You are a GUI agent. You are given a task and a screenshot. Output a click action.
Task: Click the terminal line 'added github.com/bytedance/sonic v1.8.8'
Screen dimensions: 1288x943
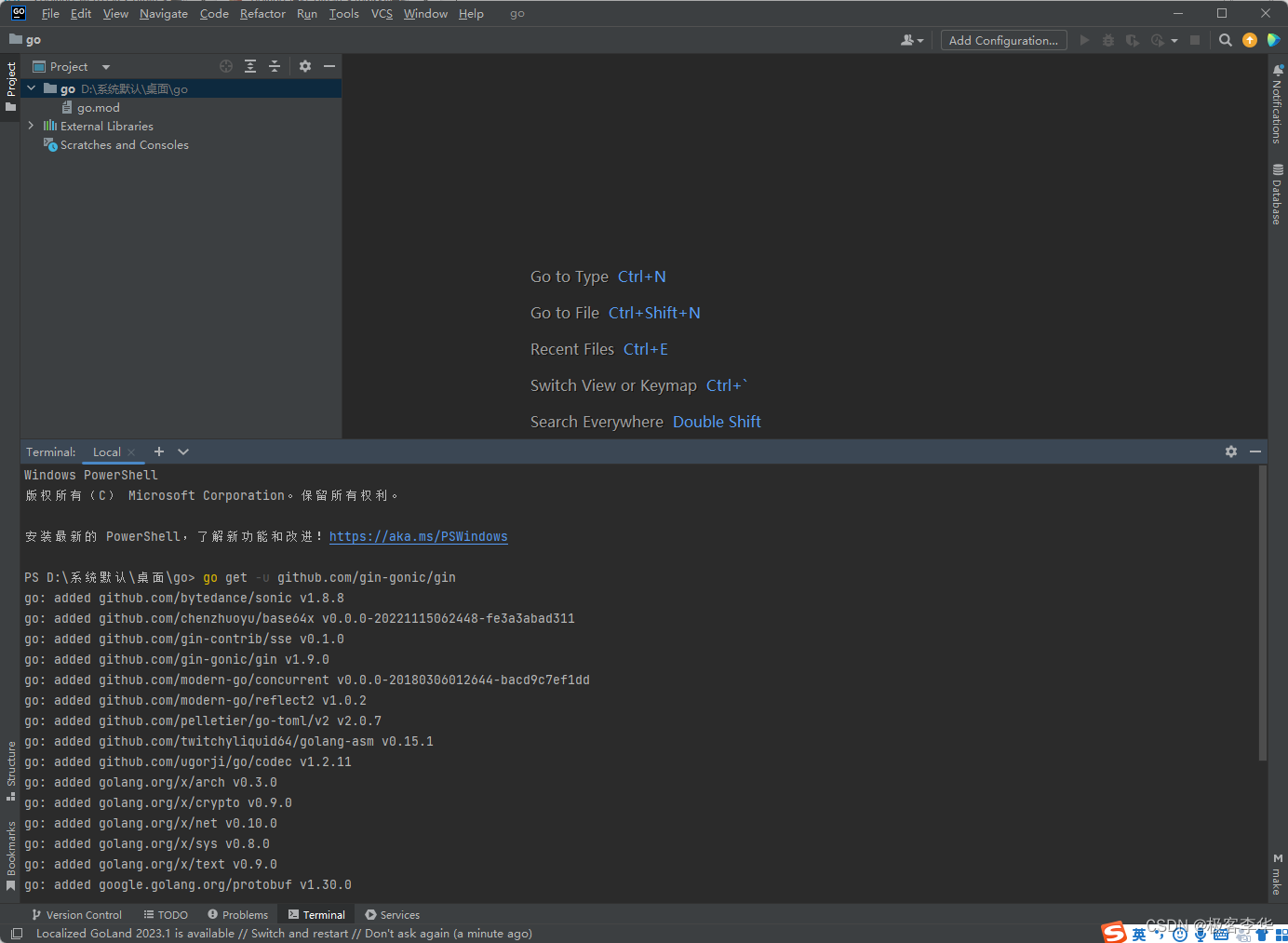coord(184,599)
